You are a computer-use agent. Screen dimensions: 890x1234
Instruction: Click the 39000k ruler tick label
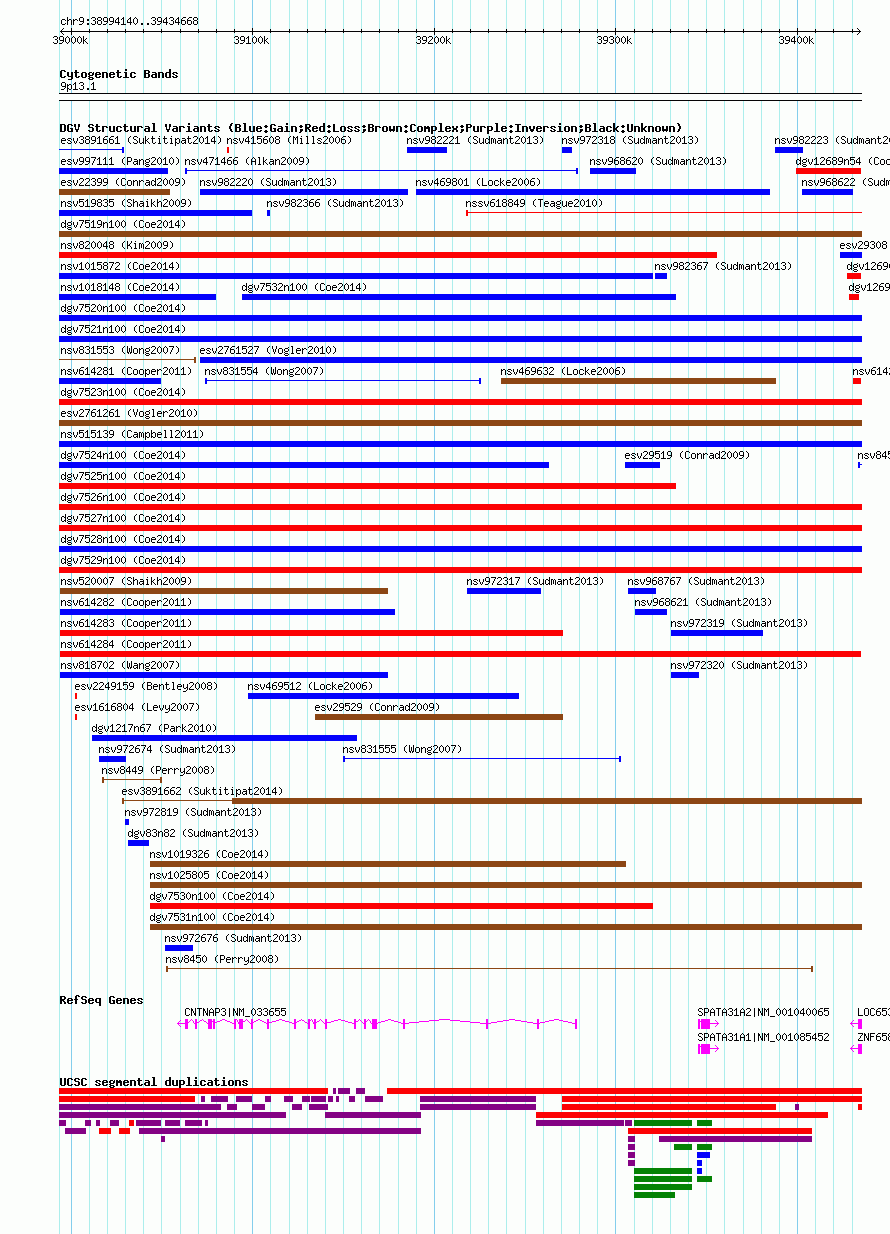tap(70, 40)
